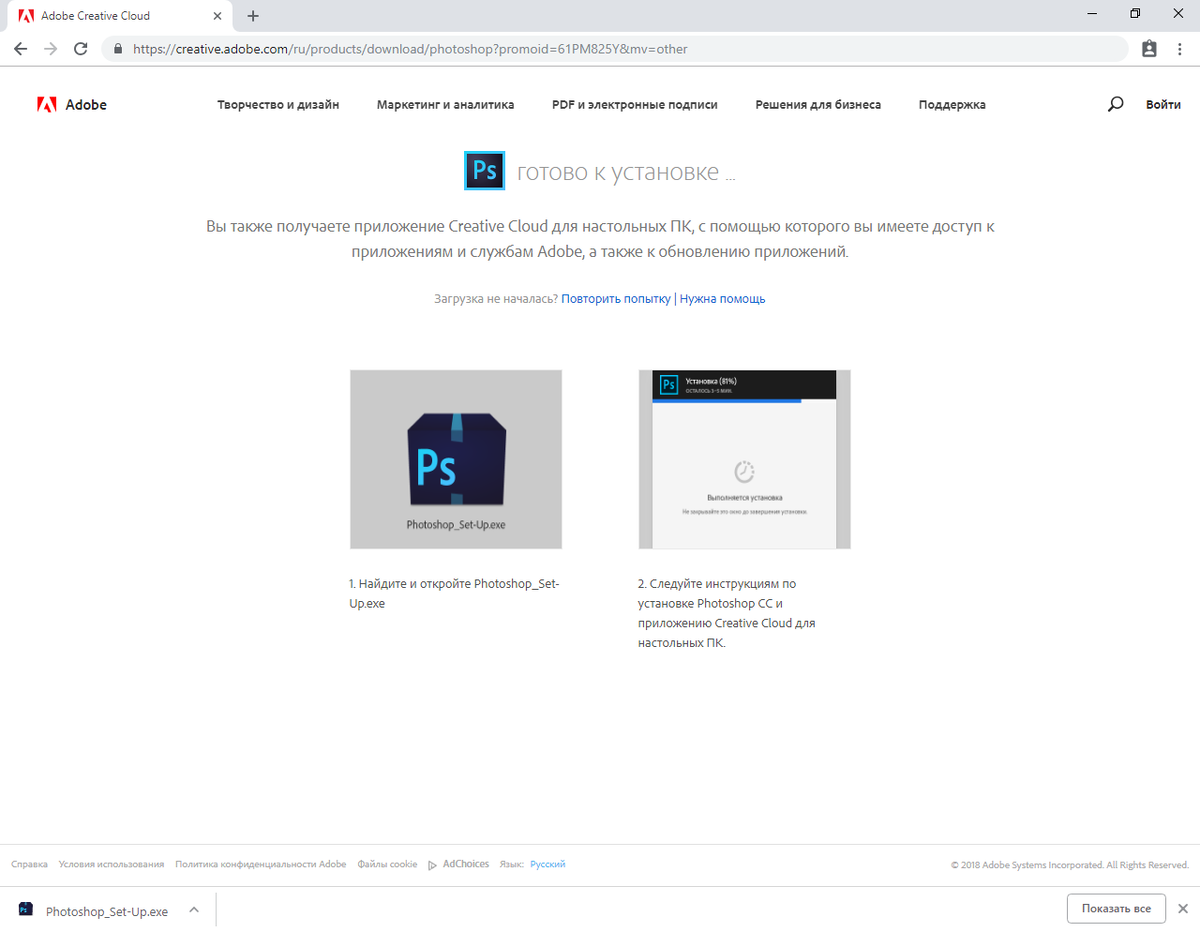Click step 1 Найдите и откройте text
The width and height of the screenshot is (1200, 932).
453,593
